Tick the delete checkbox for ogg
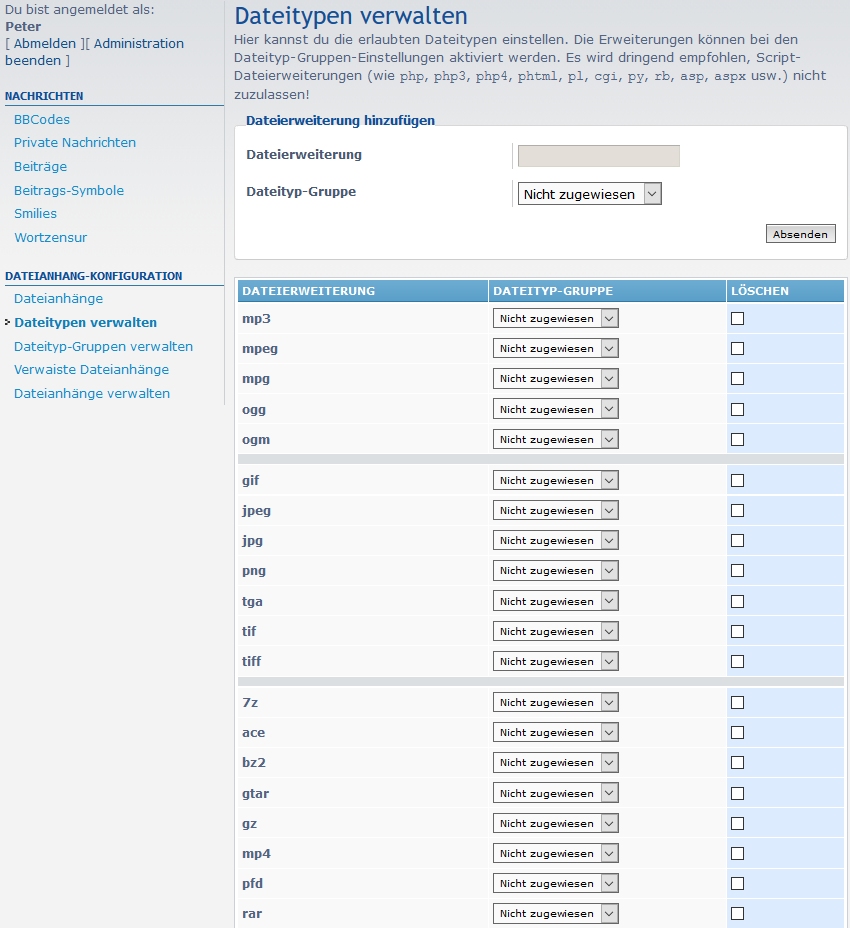This screenshot has height=928, width=850. (737, 409)
